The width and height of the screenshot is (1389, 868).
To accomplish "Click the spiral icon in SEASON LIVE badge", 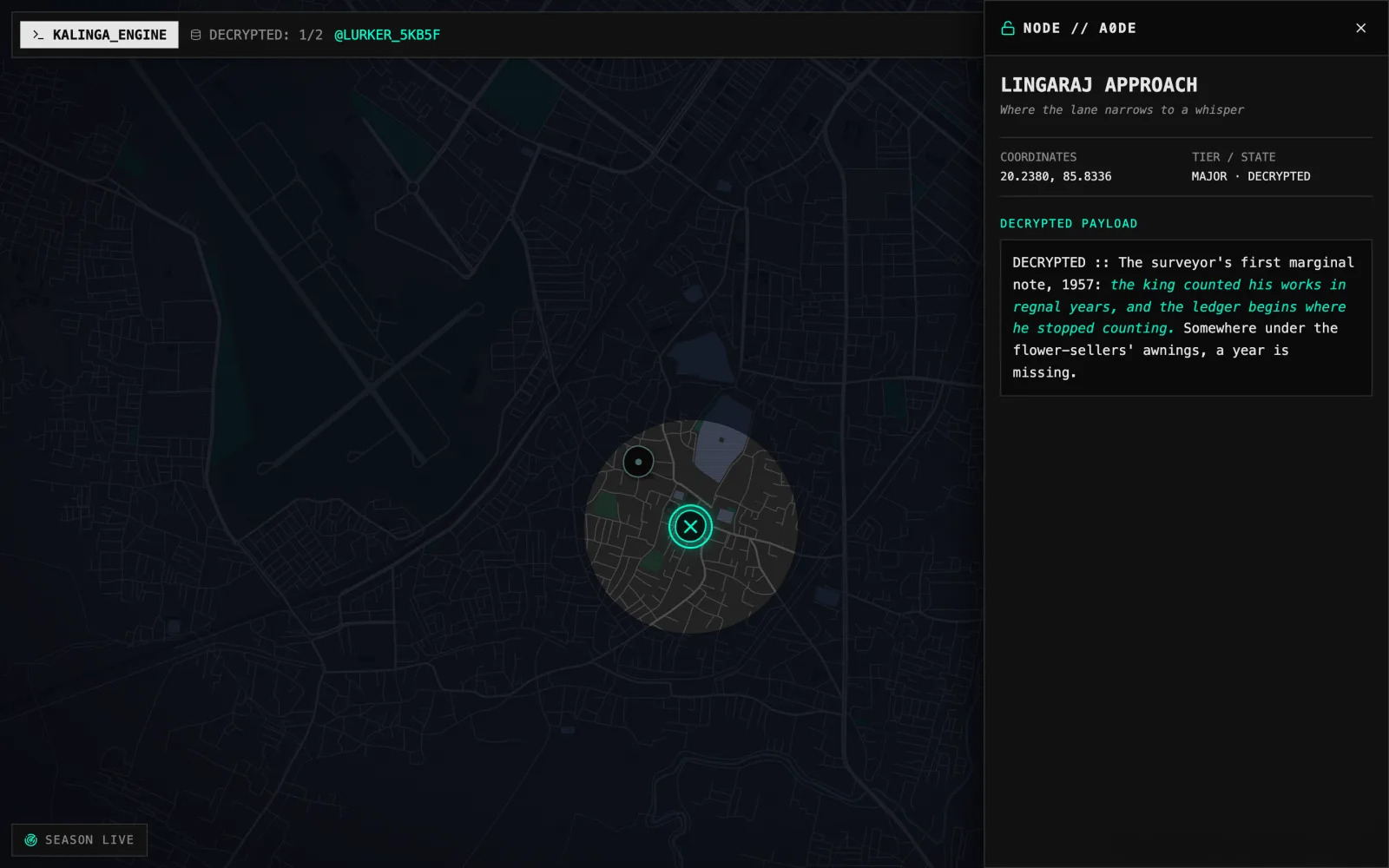I will coord(31,839).
